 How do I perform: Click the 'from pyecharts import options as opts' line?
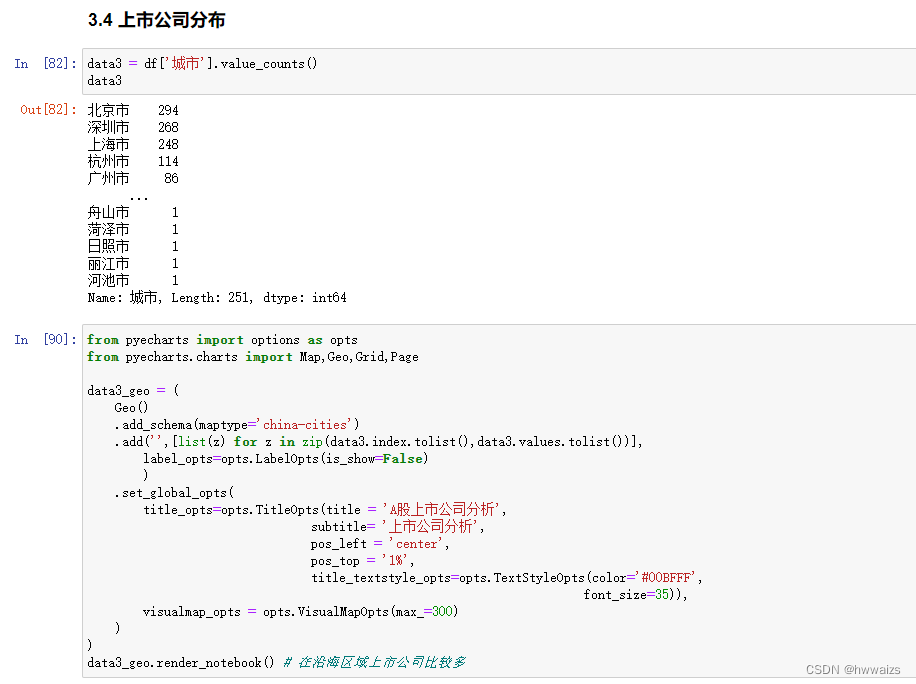tap(222, 340)
